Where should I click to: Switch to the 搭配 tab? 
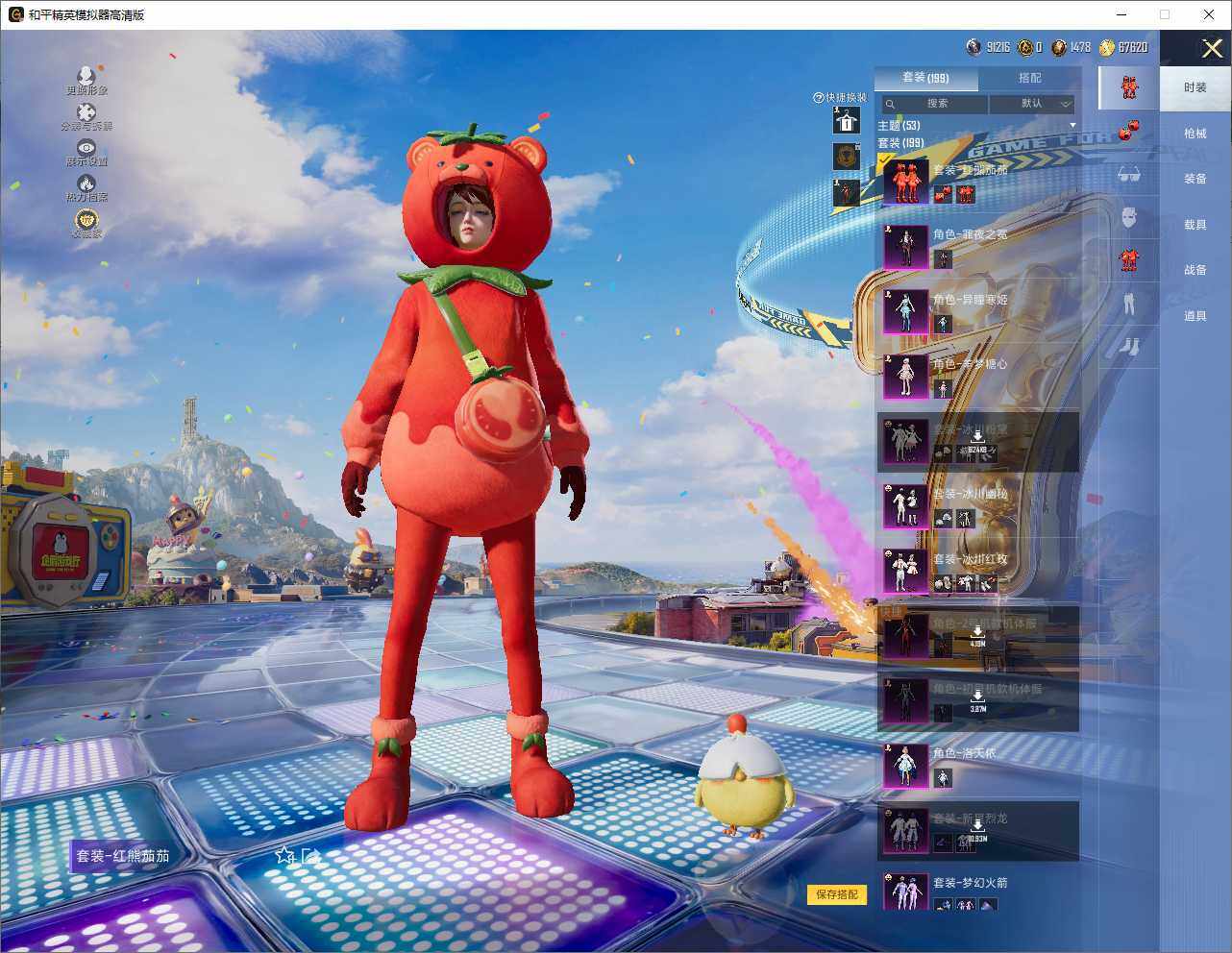(1029, 78)
